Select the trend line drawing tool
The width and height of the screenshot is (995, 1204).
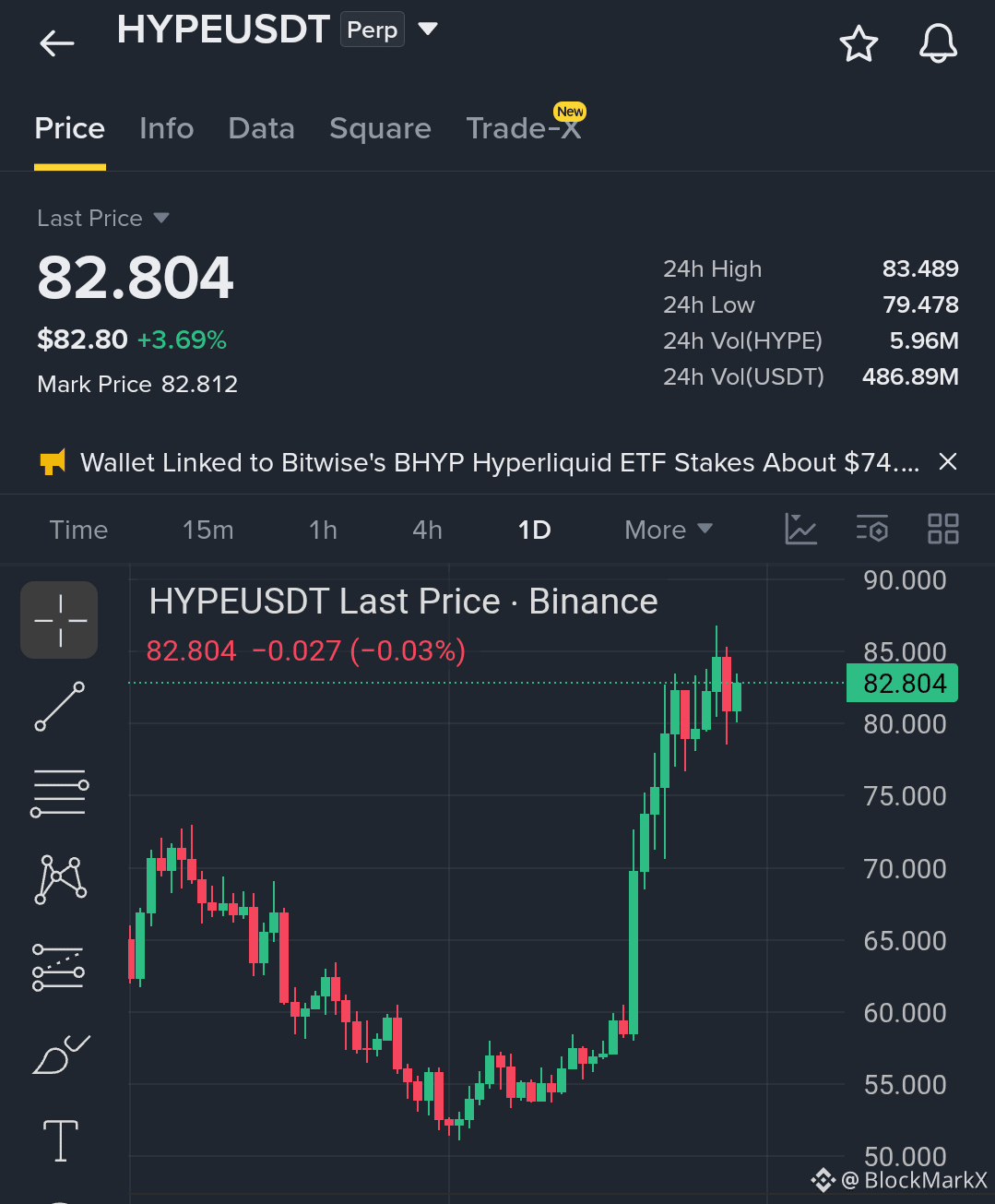tap(60, 707)
